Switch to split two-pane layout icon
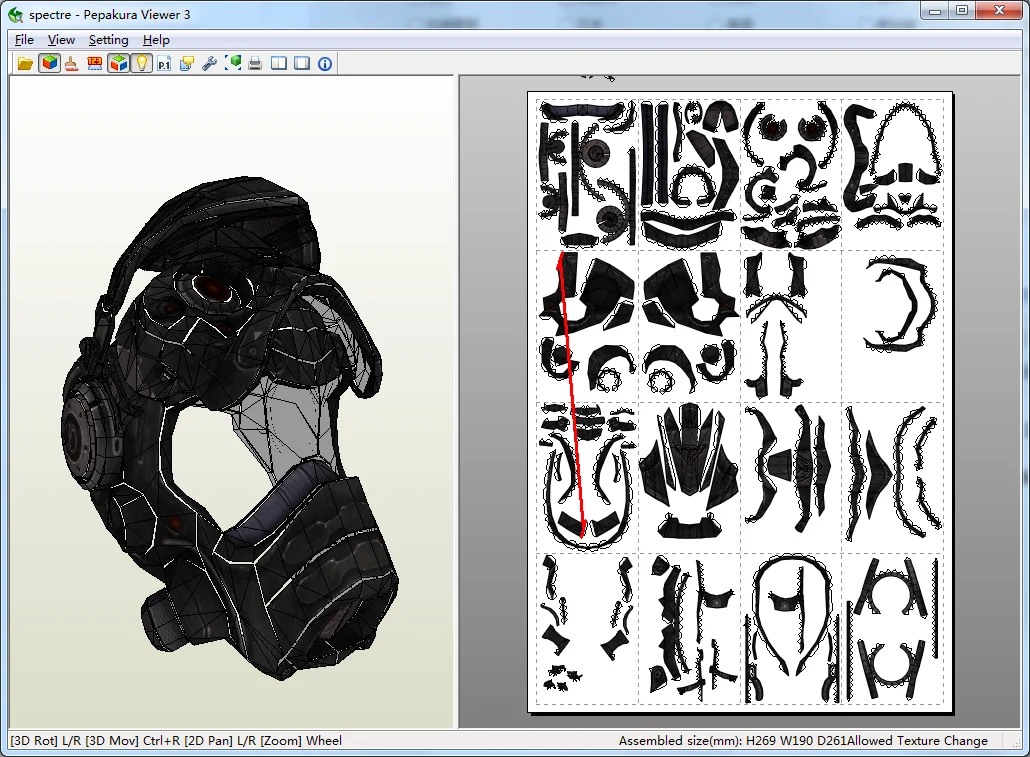 [279, 64]
